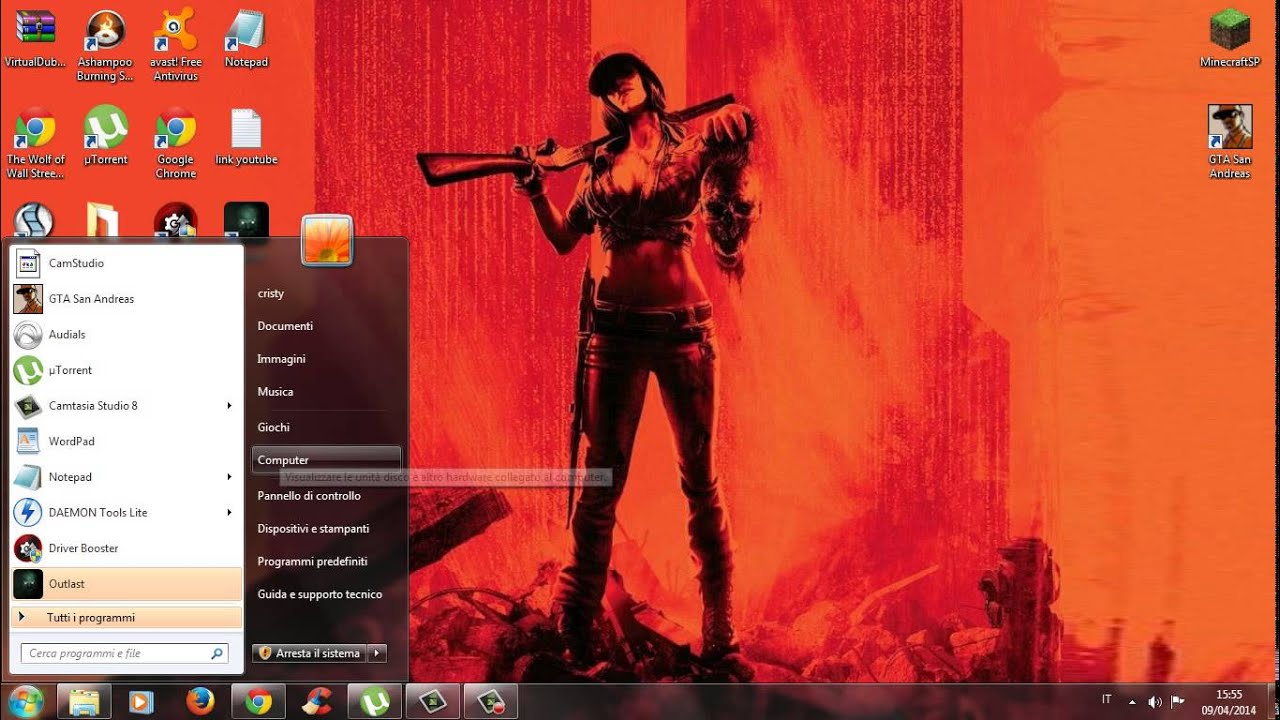
Task: Expand Tutti i programmi list
Action: (x=126, y=618)
